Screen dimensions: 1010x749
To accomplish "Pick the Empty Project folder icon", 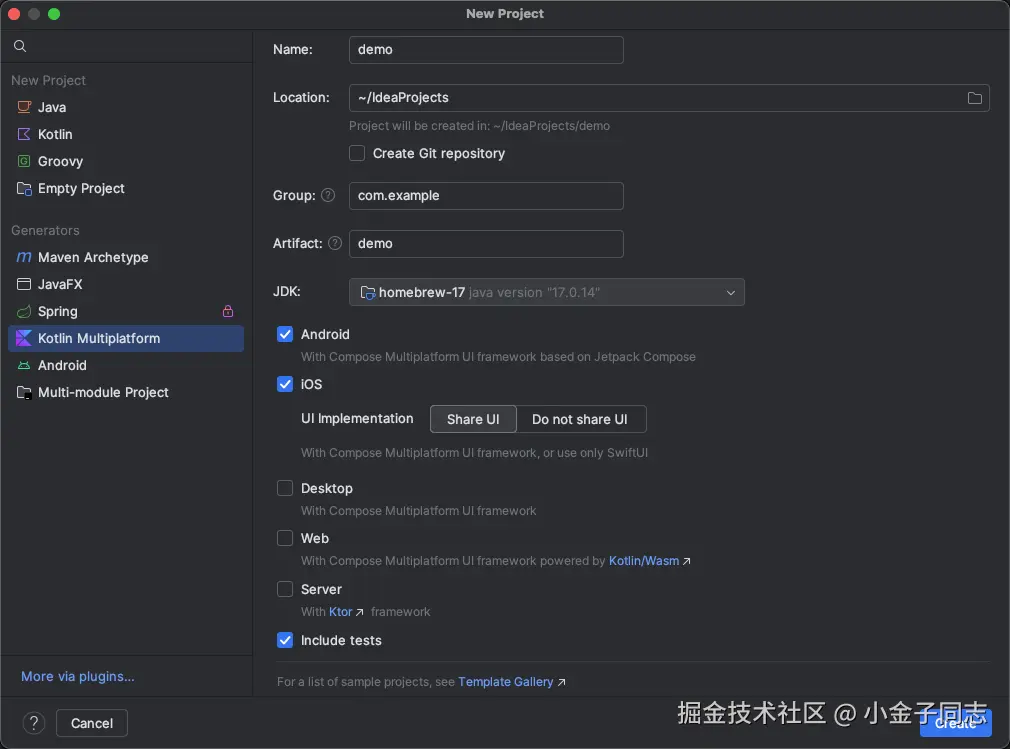I will pyautogui.click(x=24, y=188).
